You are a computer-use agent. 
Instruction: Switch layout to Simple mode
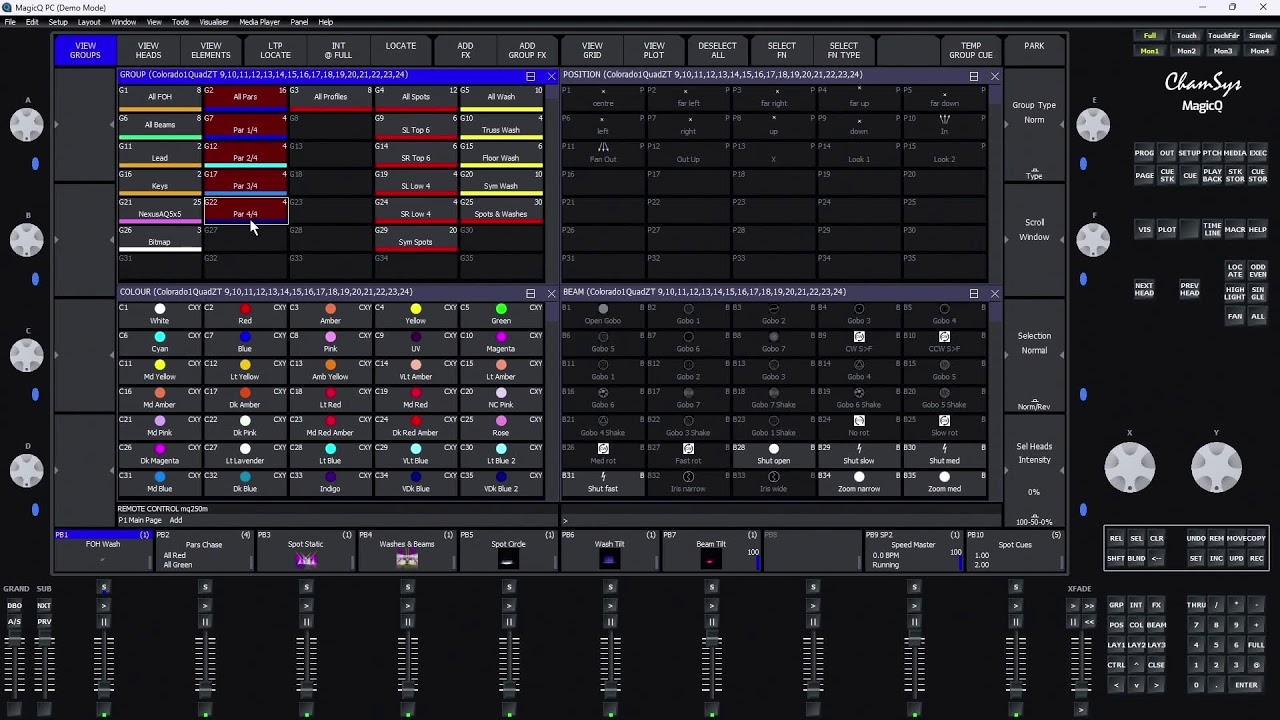pyautogui.click(x=1260, y=36)
